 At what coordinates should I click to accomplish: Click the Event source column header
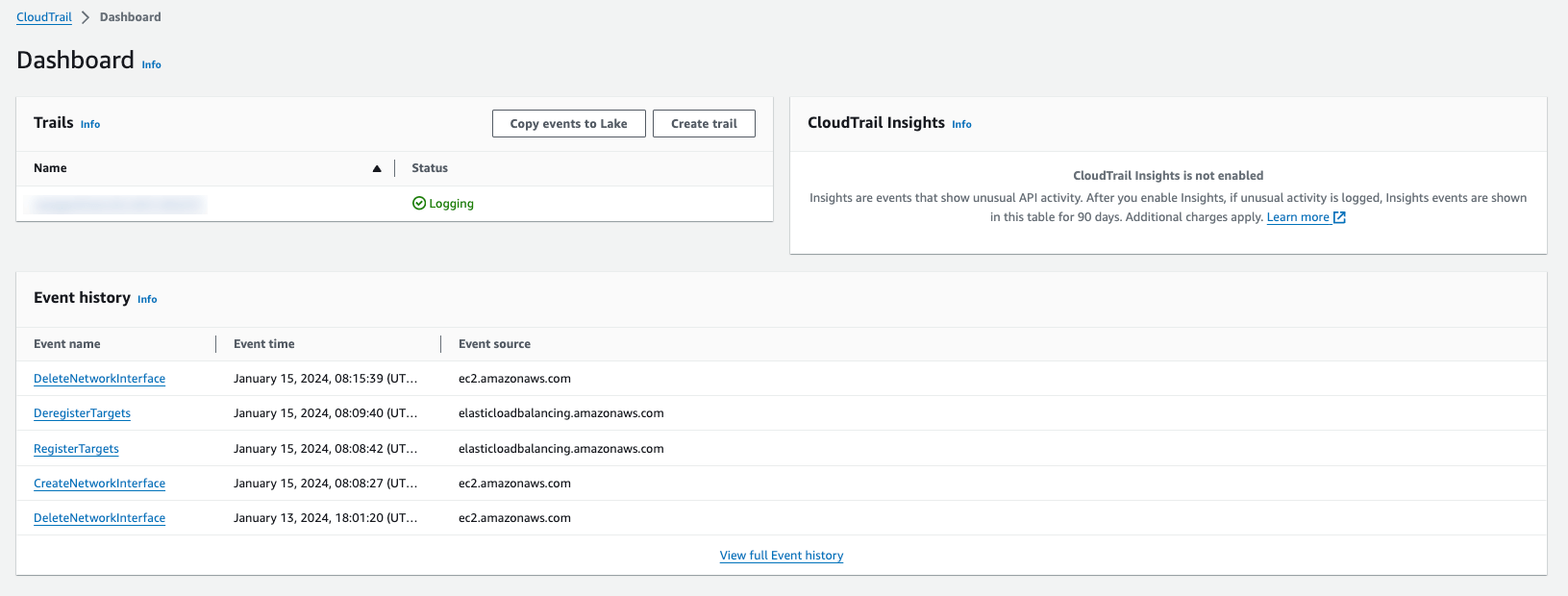tap(494, 344)
